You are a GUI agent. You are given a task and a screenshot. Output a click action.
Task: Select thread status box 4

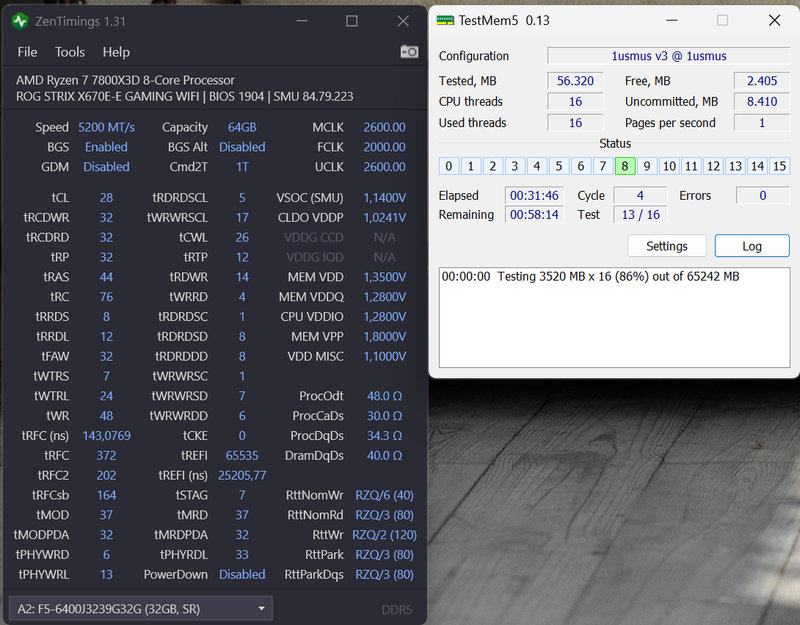(537, 166)
